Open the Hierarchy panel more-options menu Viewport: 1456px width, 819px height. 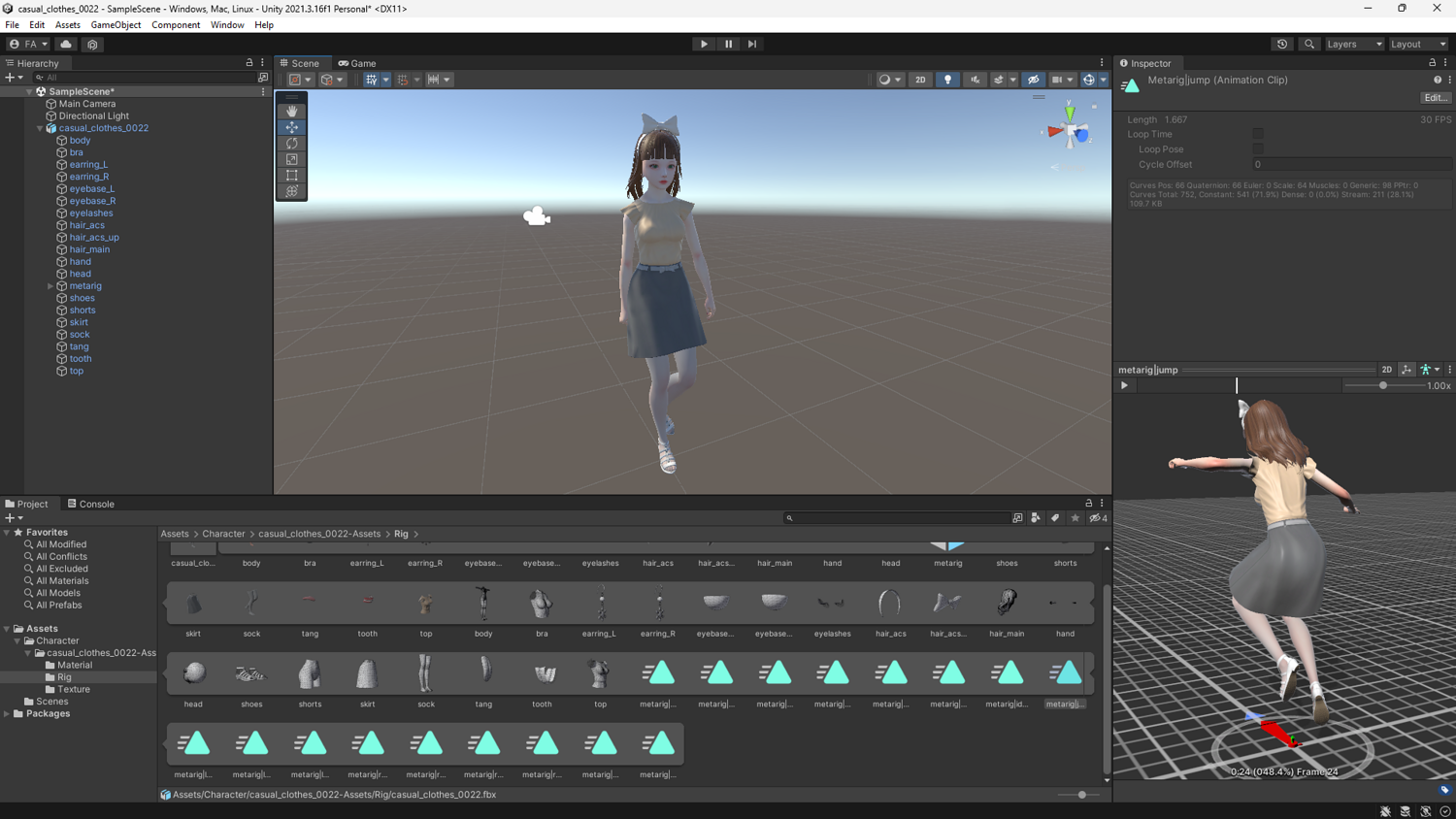[262, 63]
